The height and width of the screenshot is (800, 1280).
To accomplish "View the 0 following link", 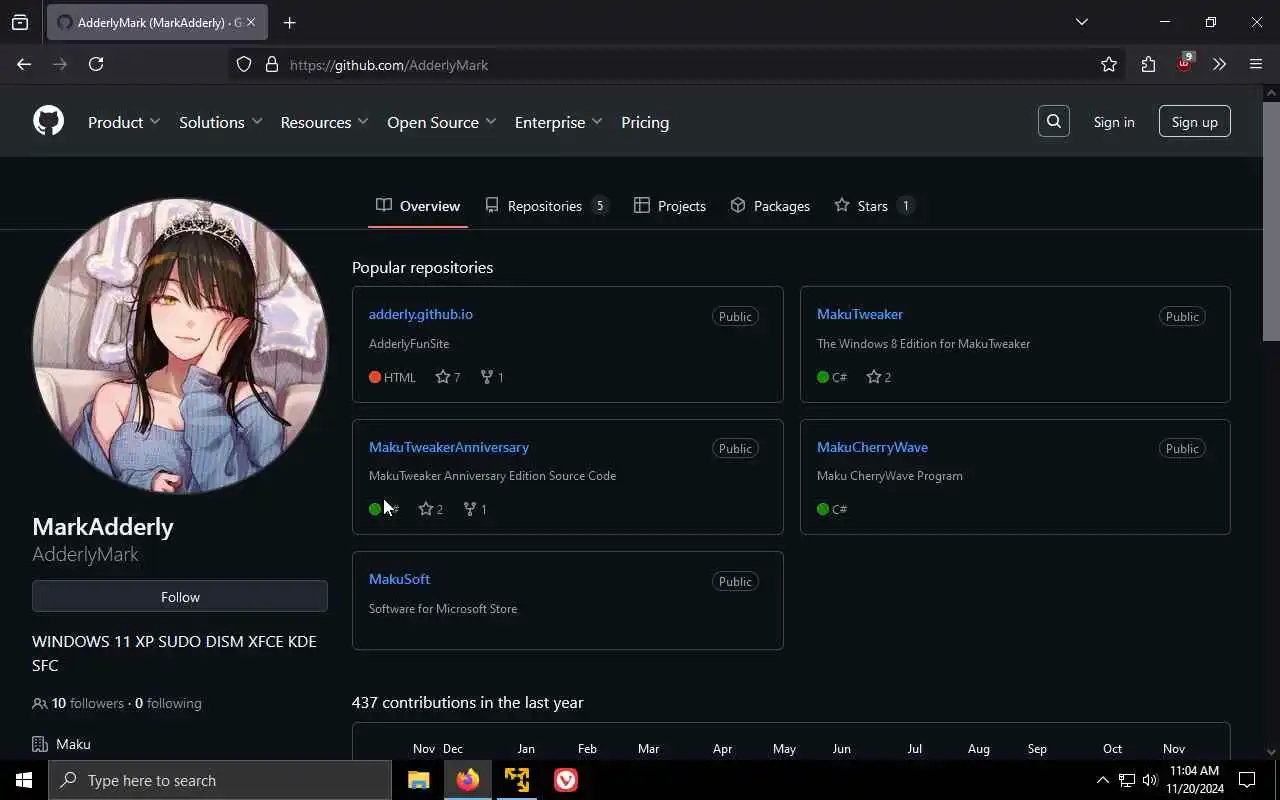I will pyautogui.click(x=168, y=703).
